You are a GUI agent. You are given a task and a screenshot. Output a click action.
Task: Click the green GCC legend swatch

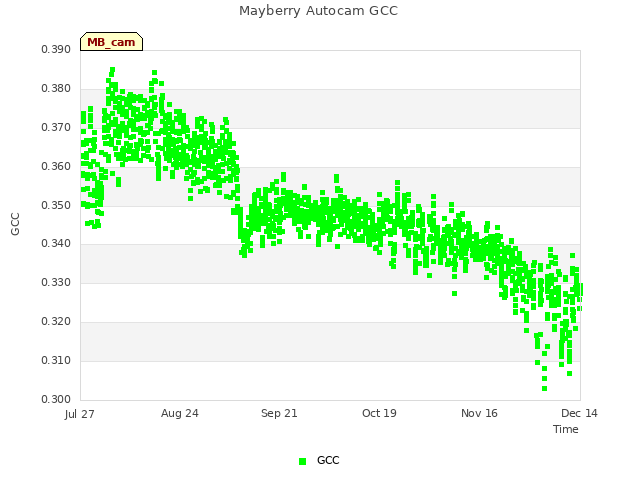pyautogui.click(x=302, y=461)
